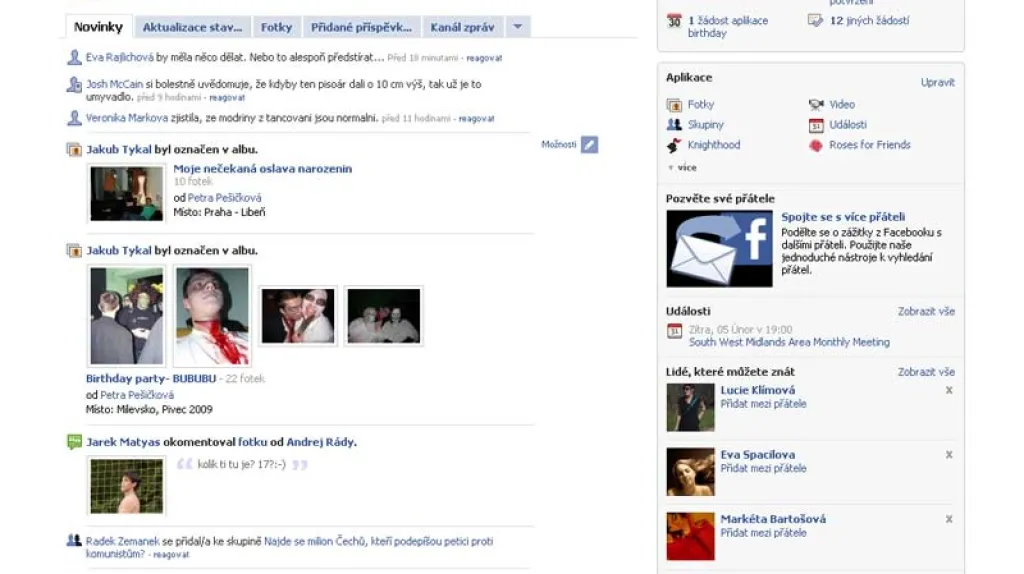Screen dimensions: 1024x574
Task: Click the photo icon beside the Moje nečekaná oslava story
Action: pos(74,150)
